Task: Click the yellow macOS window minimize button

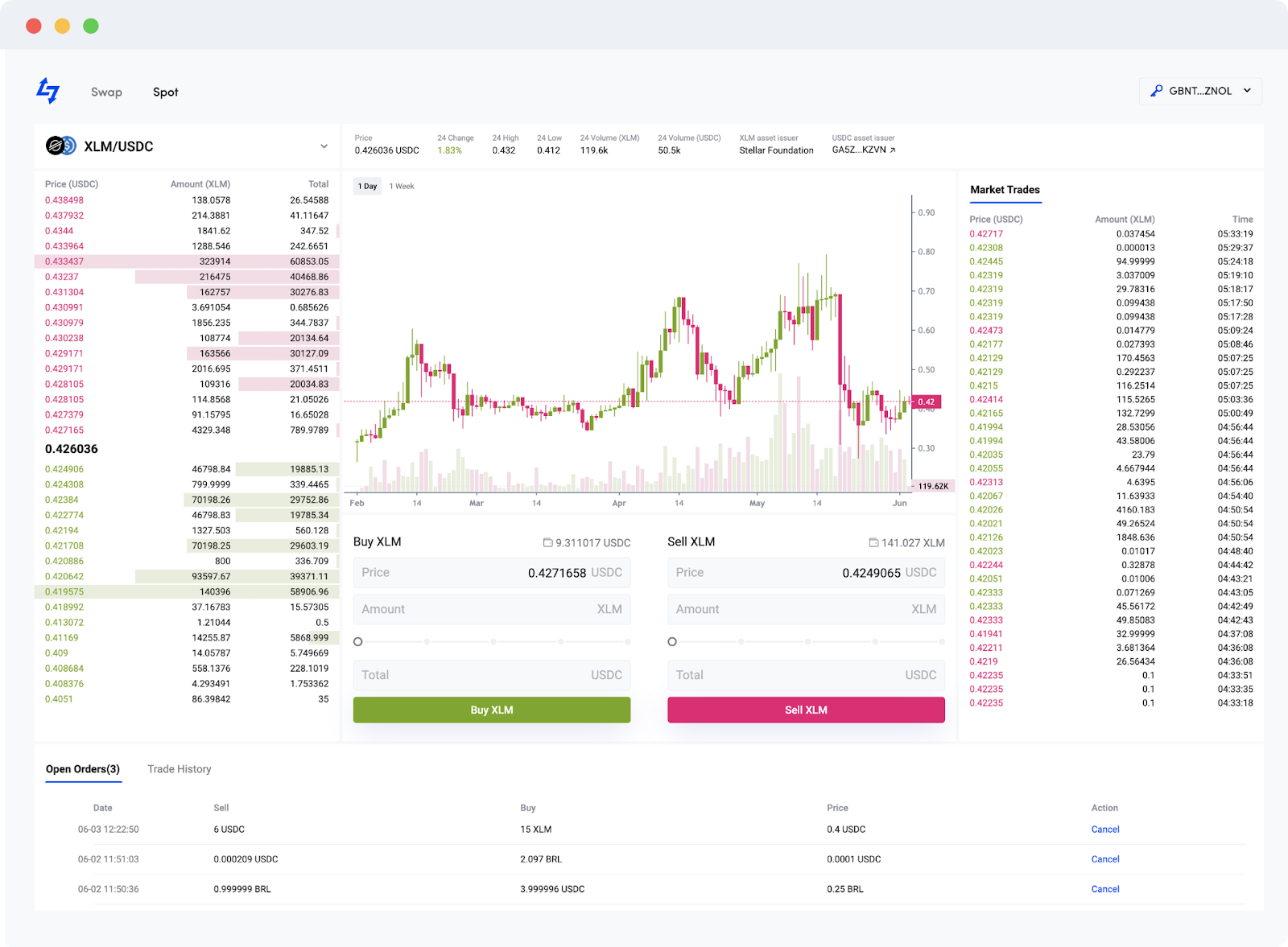Action: point(62,26)
